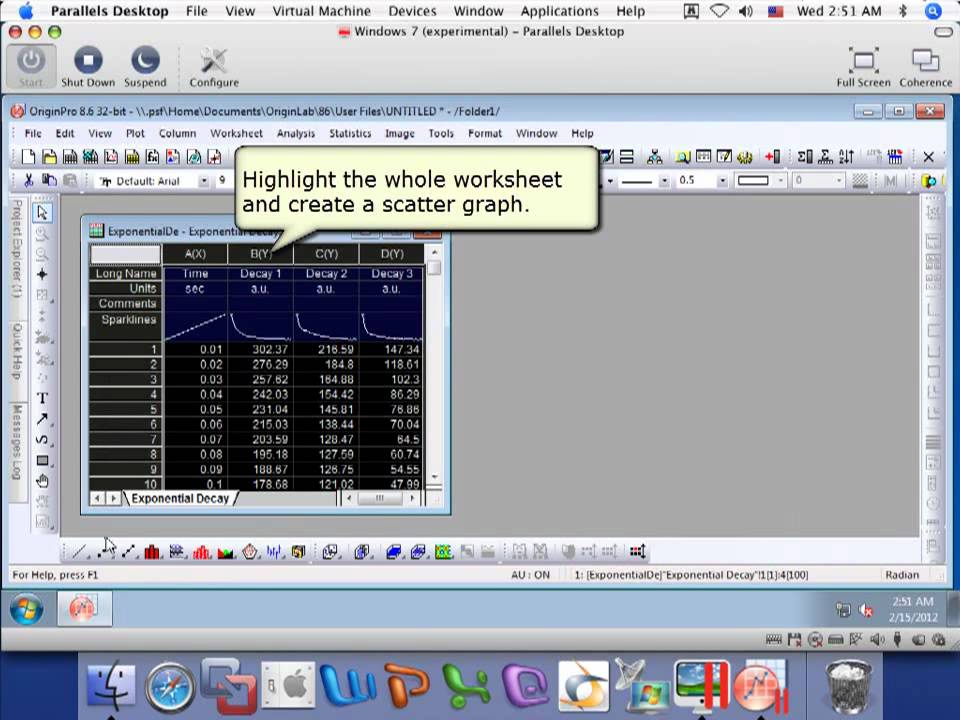
Task: Click the OriginPro icon in Windows taskbar
Action: (x=84, y=609)
